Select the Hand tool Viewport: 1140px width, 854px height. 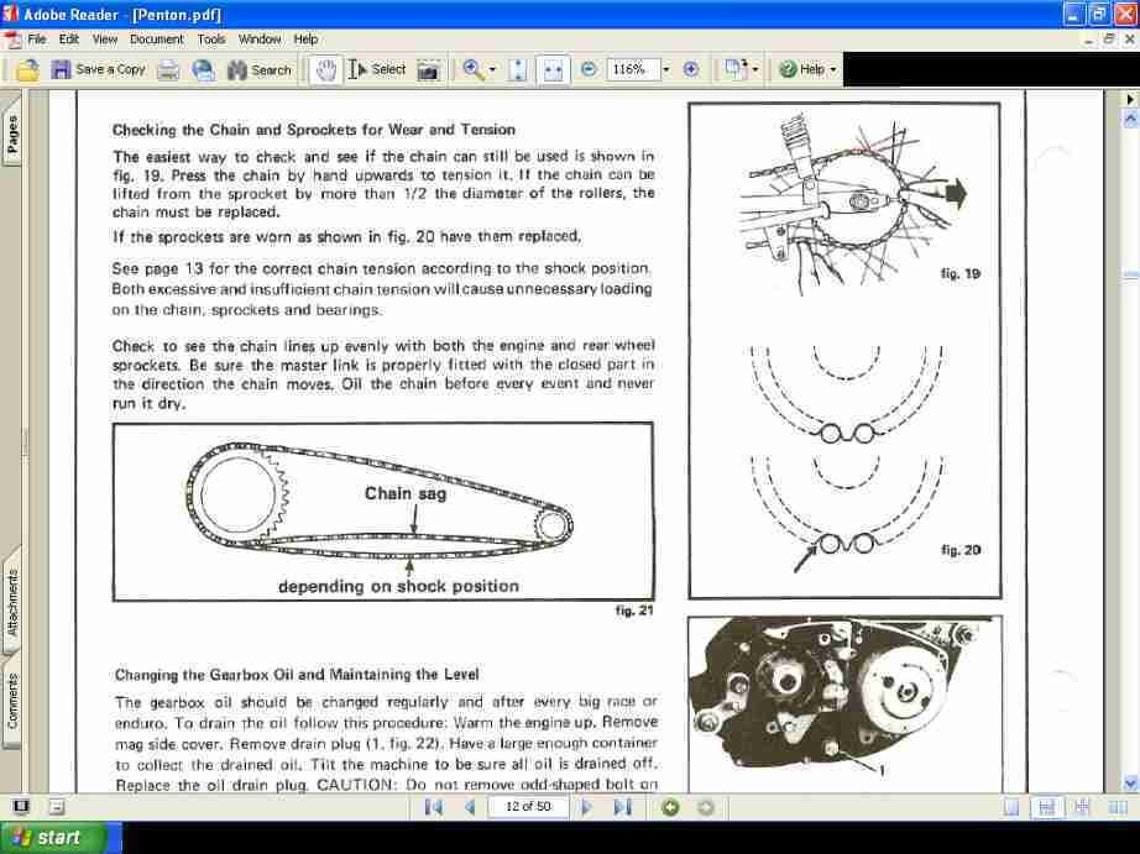click(x=325, y=69)
